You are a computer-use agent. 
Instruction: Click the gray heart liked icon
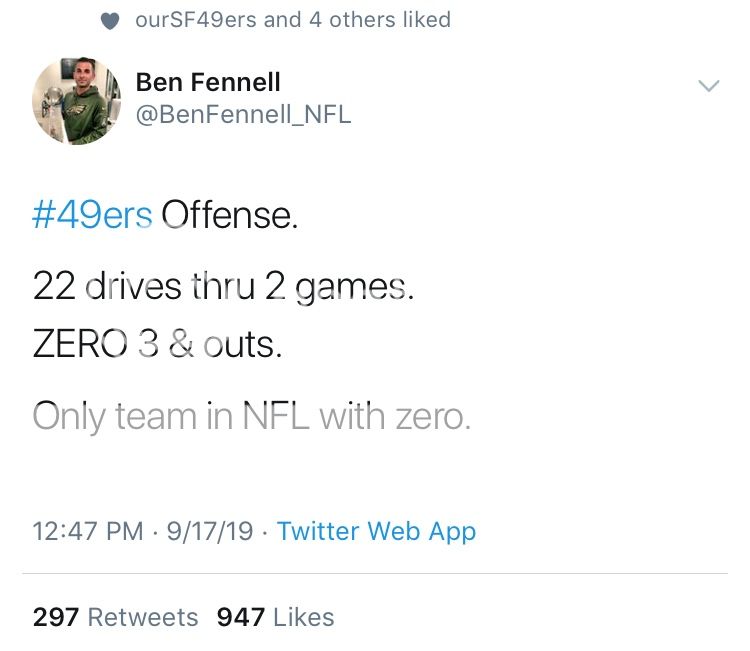(x=112, y=20)
